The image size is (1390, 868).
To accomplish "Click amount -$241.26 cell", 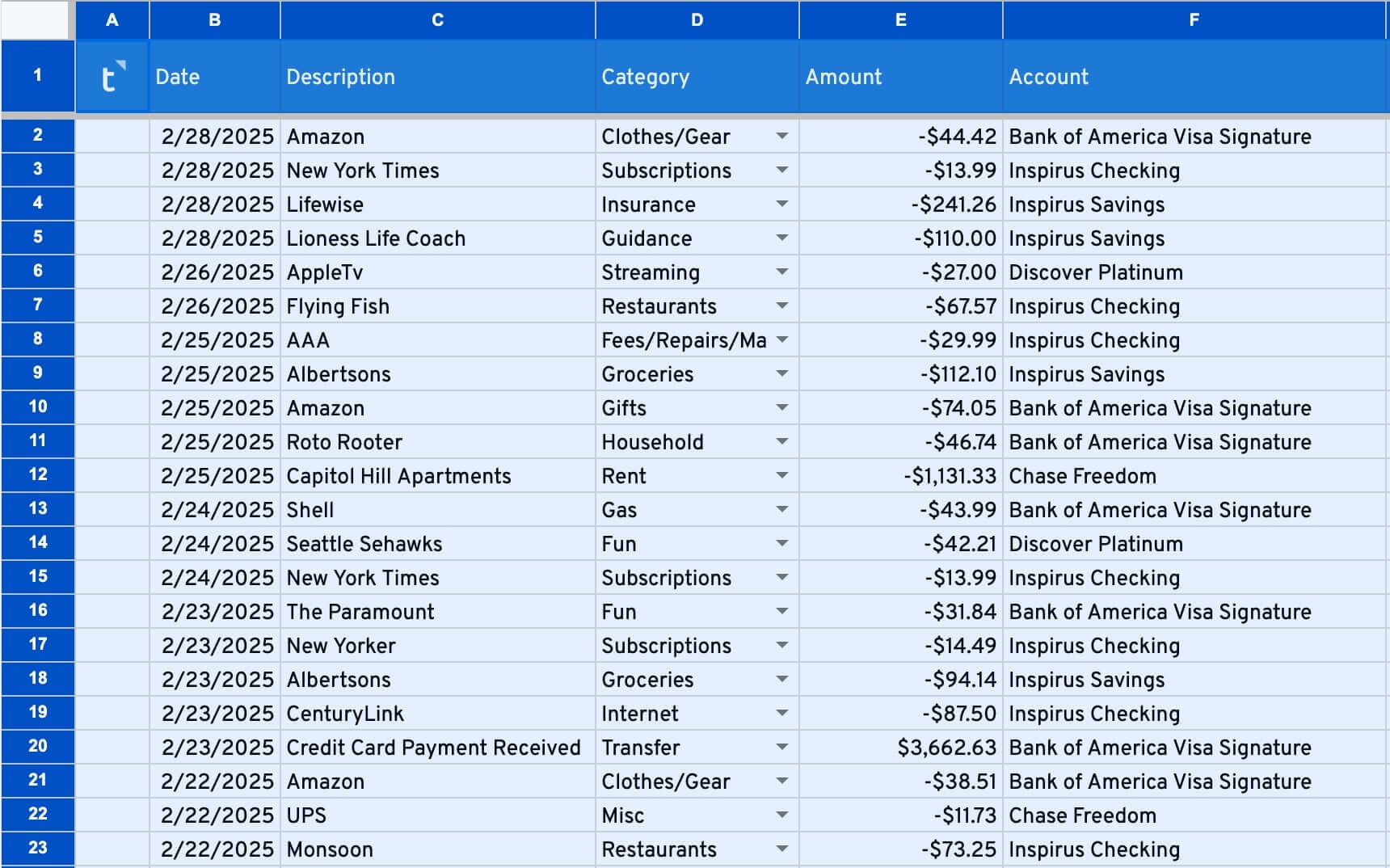I will coord(901,204).
